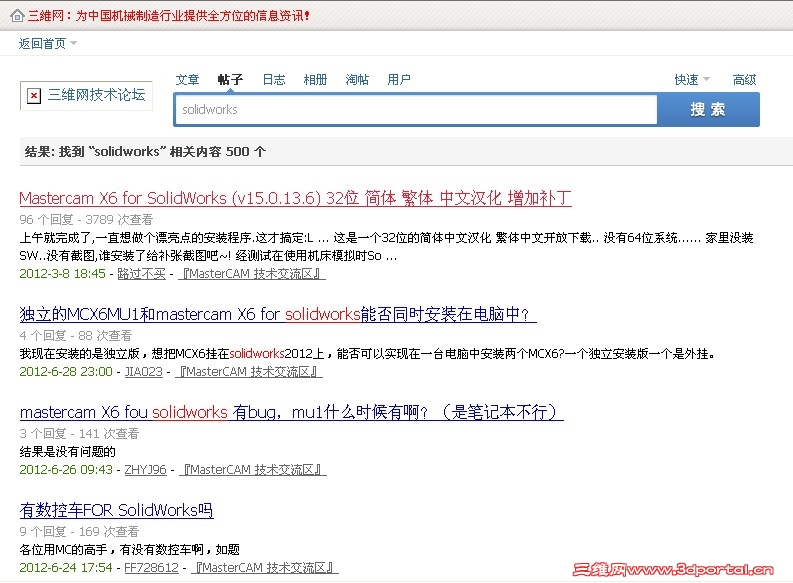Switch to the 文章 search tab
The image size is (793, 583).
point(188,79)
